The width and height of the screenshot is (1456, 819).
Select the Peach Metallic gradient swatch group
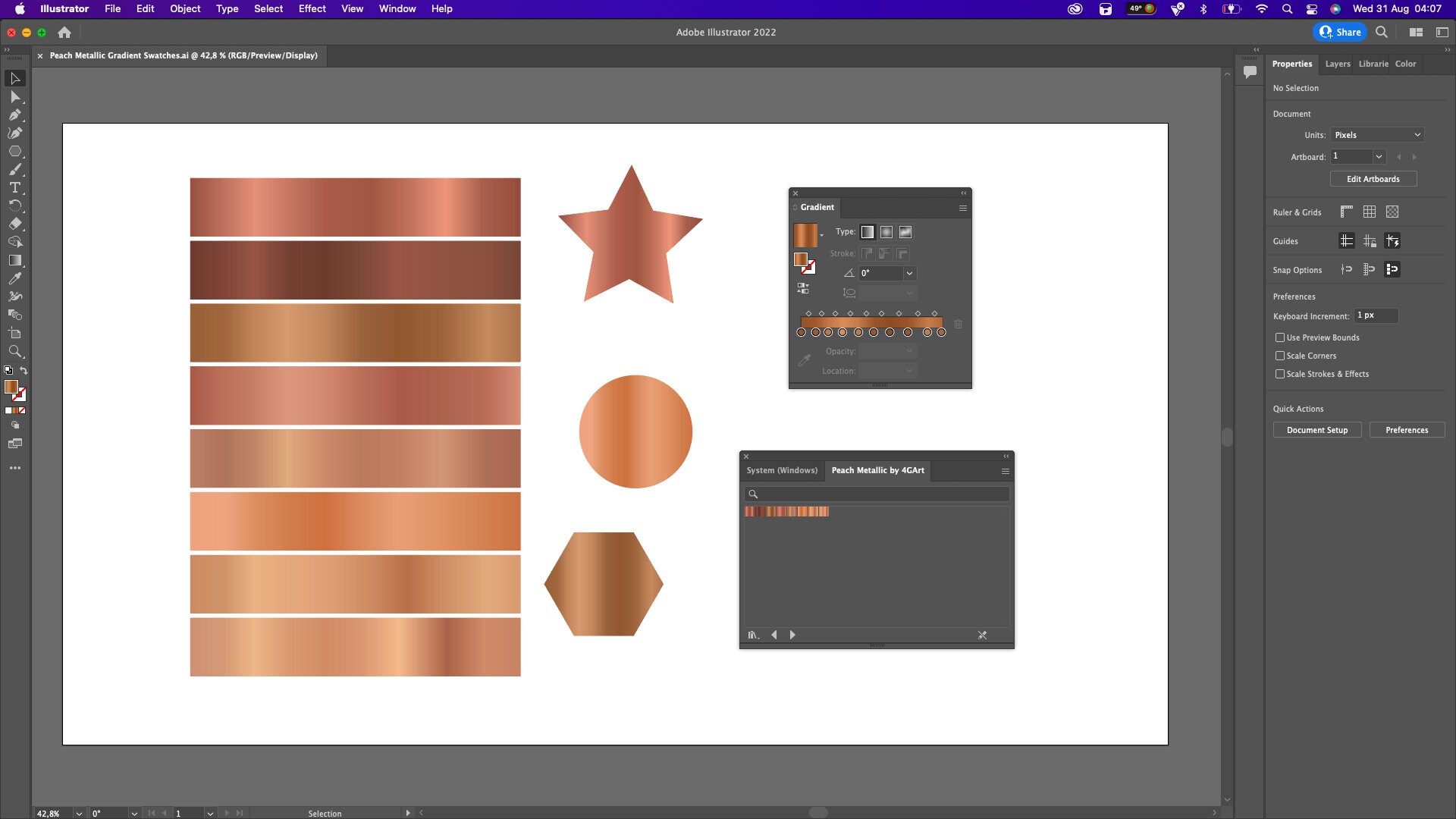pyautogui.click(x=787, y=512)
